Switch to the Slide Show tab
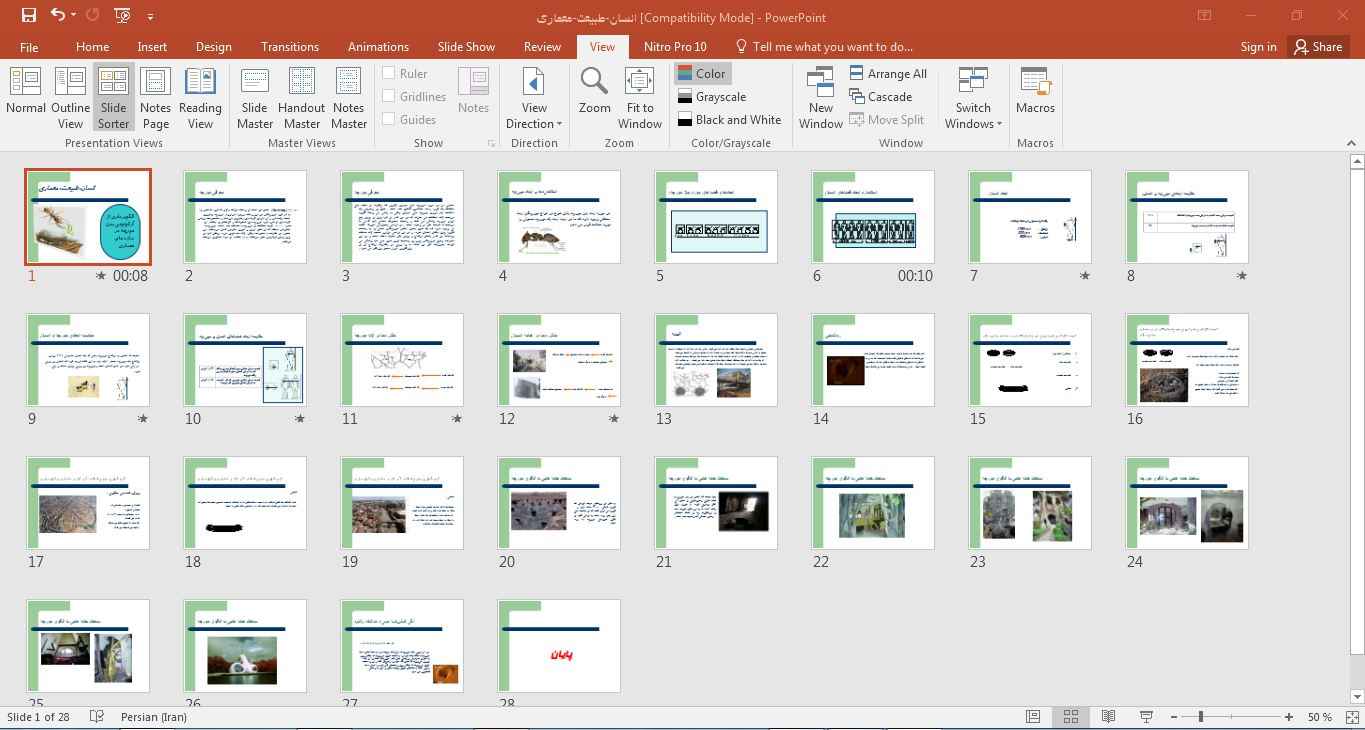The height and width of the screenshot is (730, 1365). (x=466, y=46)
